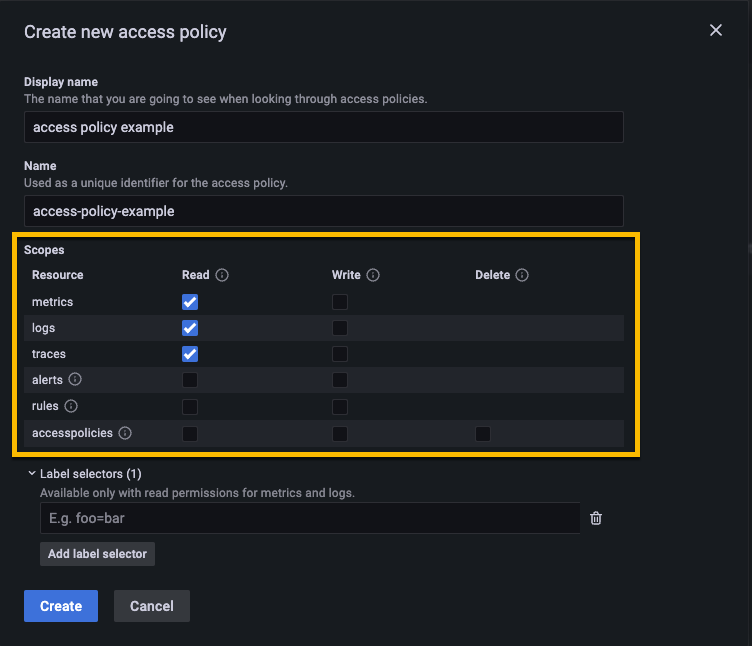Viewport: 752px width, 646px height.
Task: Enable Write permission for logs
Action: (340, 328)
